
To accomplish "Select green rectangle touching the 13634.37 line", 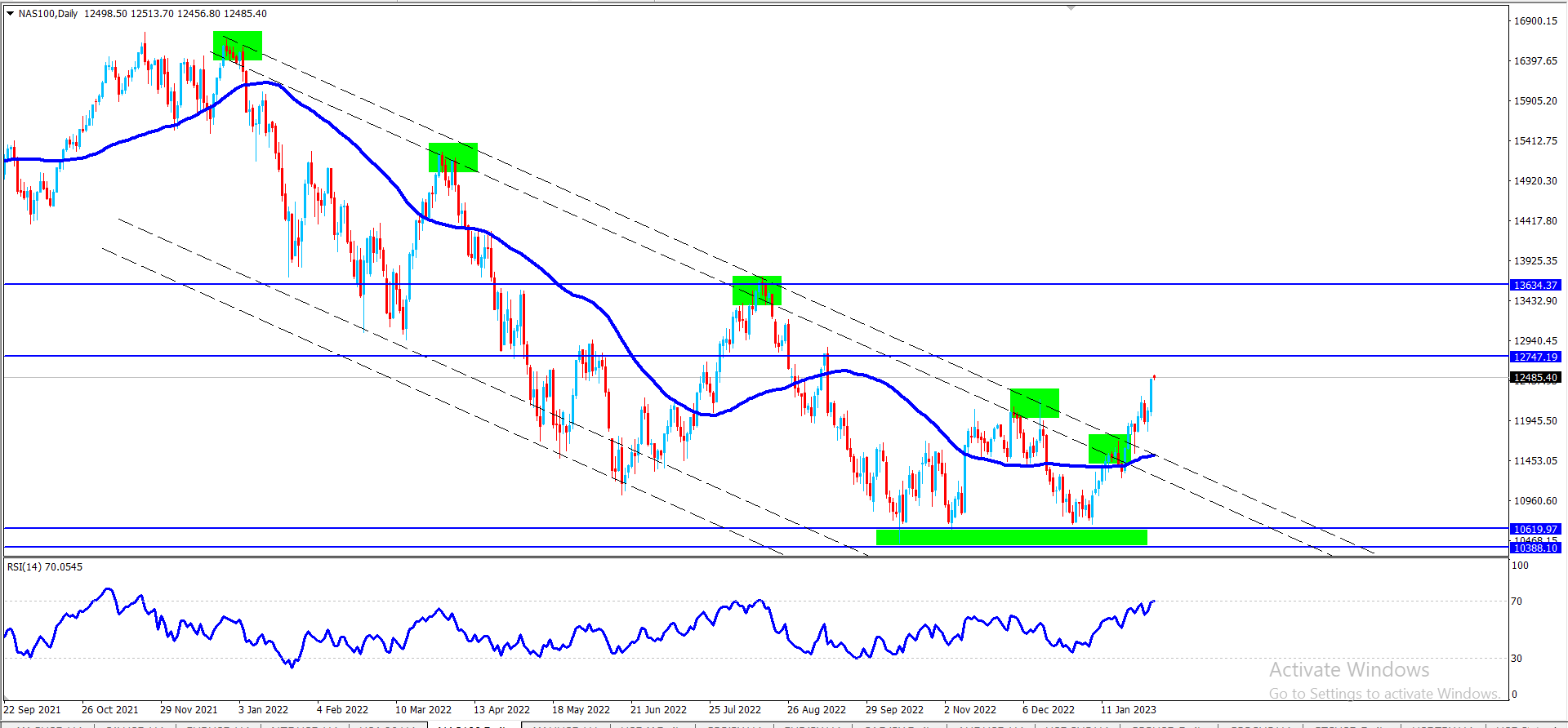I will [757, 291].
